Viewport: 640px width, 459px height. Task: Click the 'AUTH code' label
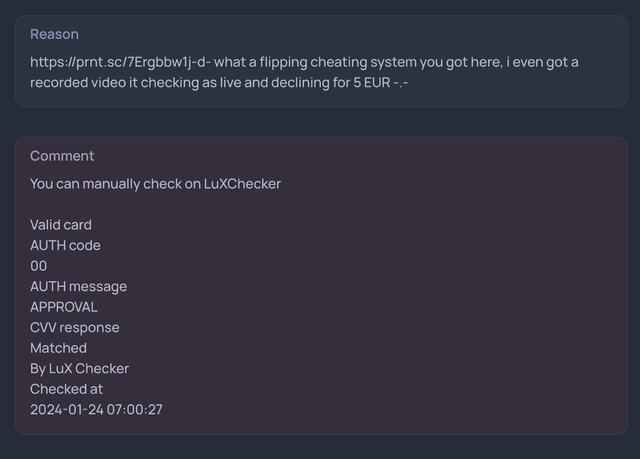point(65,245)
